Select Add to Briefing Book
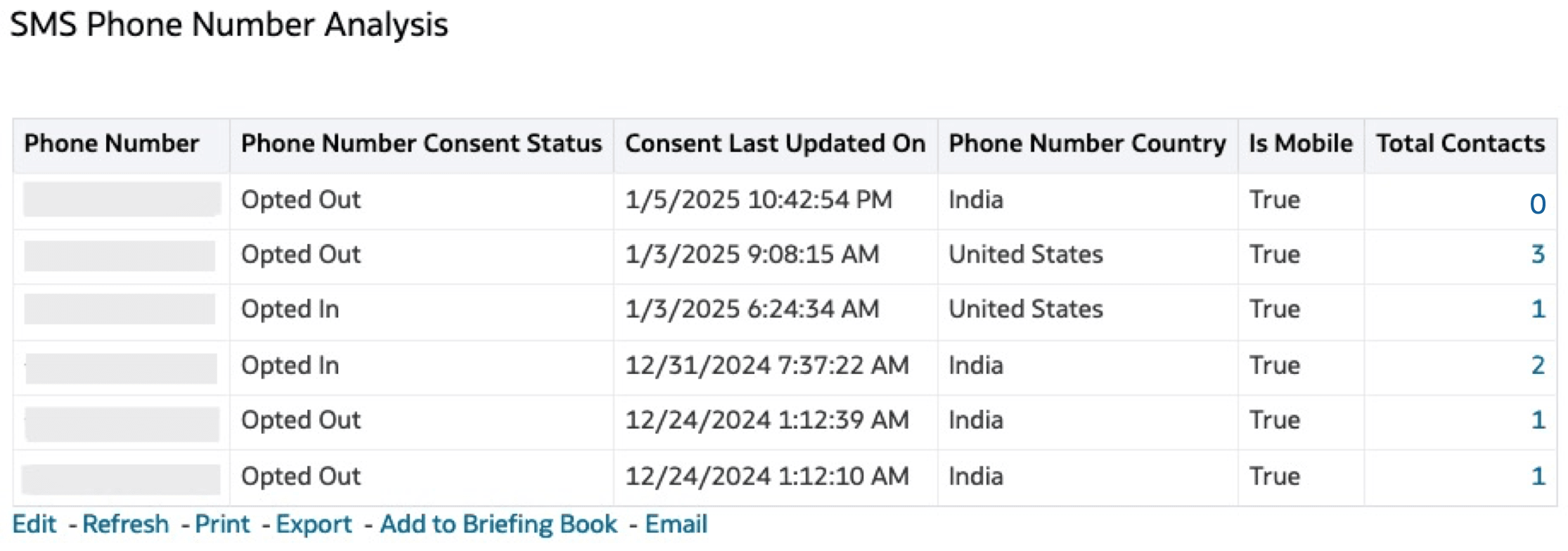 click(499, 524)
